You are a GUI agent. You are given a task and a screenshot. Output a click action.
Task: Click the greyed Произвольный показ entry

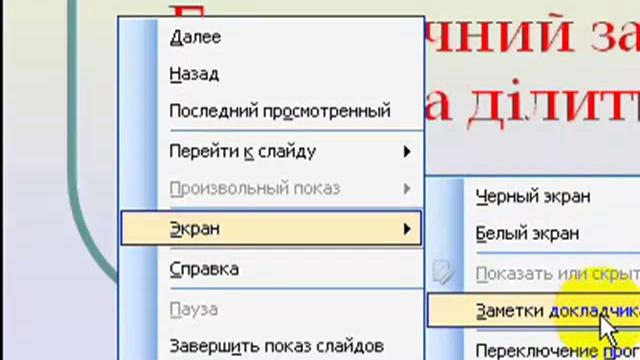pos(271,189)
